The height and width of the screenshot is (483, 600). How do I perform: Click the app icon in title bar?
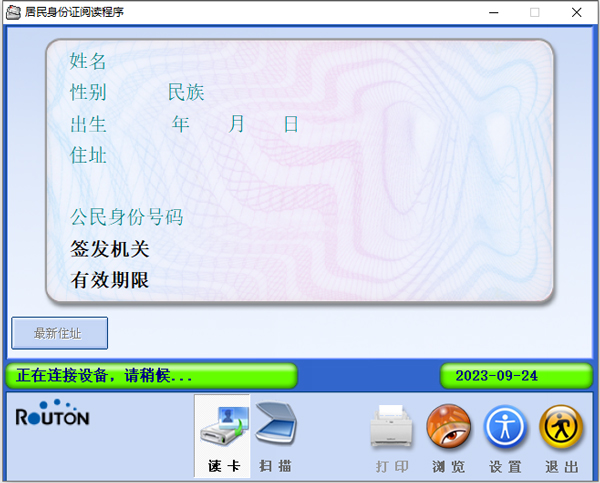13,12
